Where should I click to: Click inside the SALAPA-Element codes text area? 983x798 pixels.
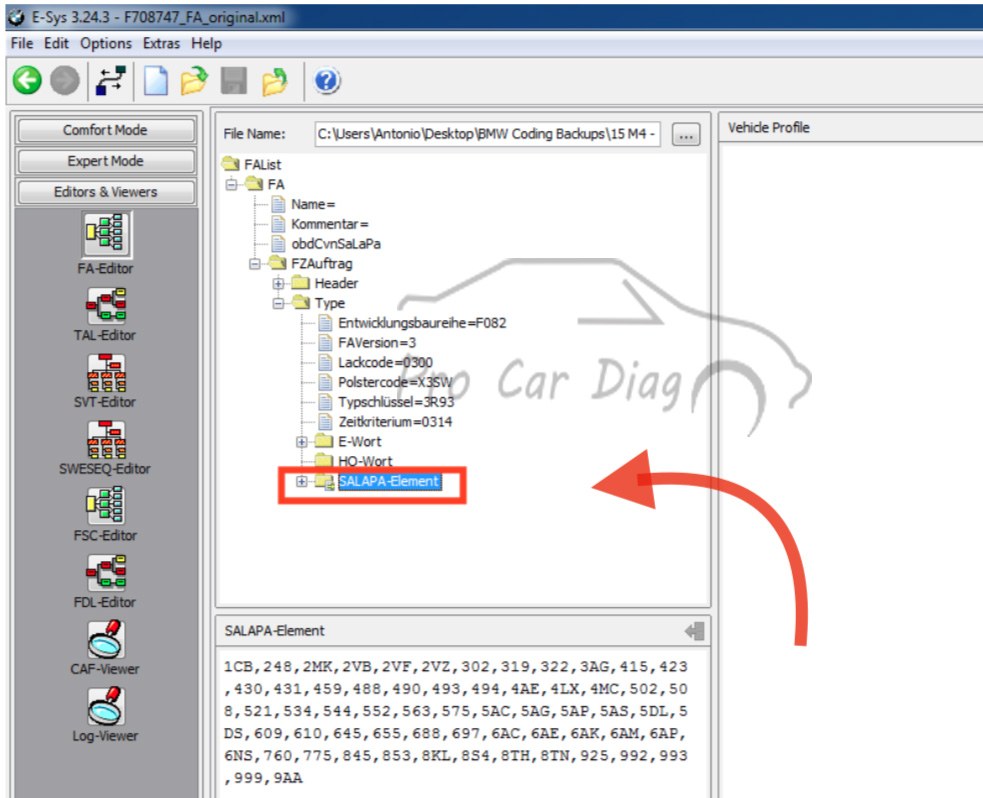tap(463, 722)
